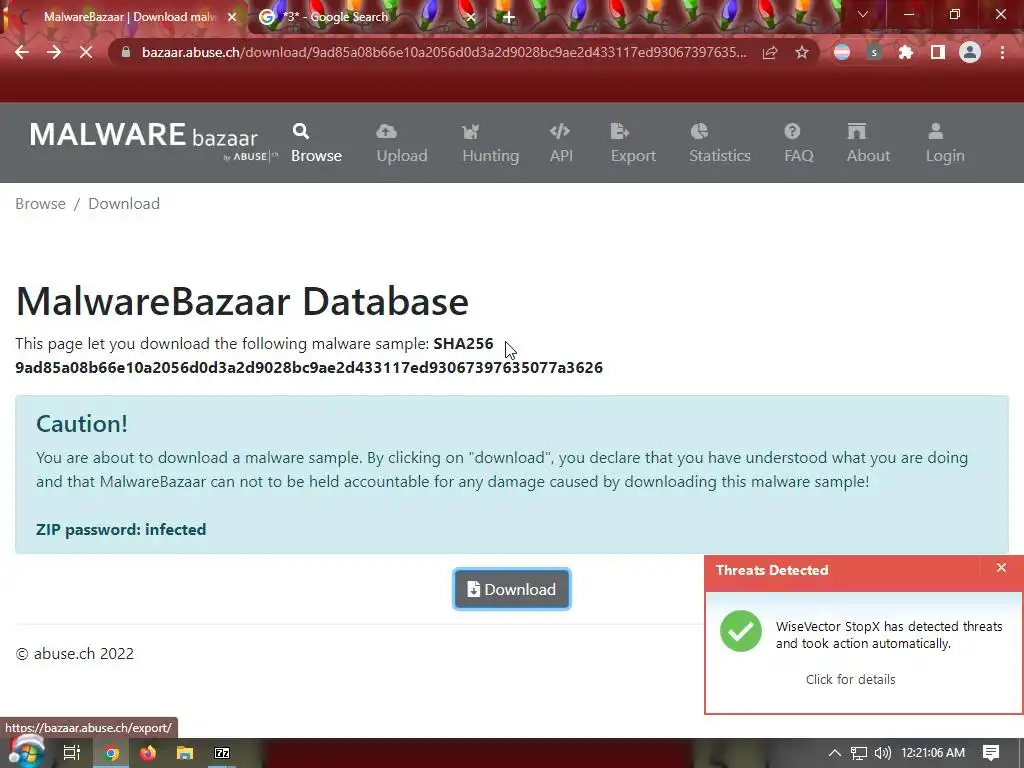
Task: Click the Statistics navbar label
Action: (x=720, y=155)
